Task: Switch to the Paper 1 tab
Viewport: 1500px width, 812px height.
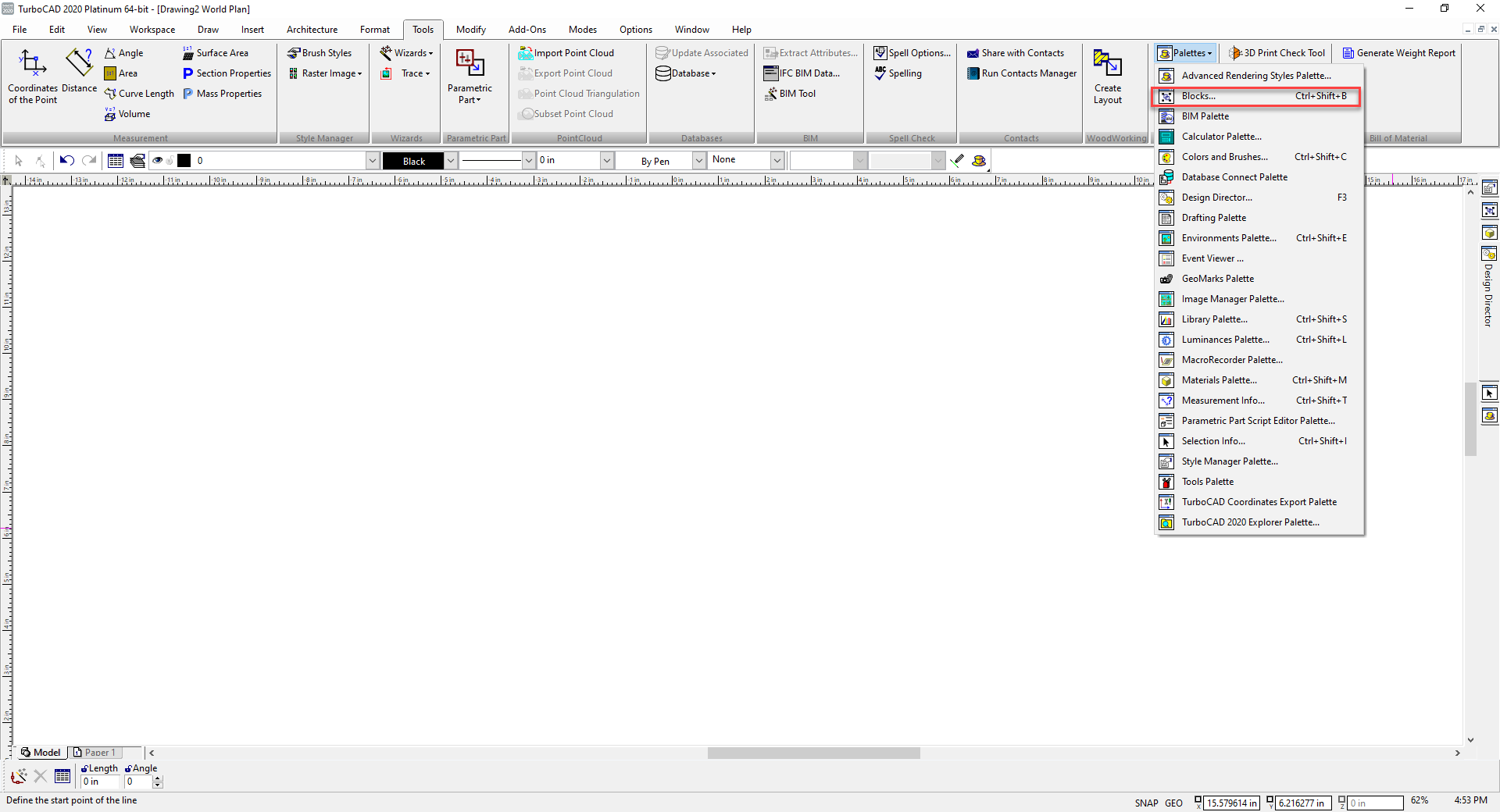Action: pos(94,753)
